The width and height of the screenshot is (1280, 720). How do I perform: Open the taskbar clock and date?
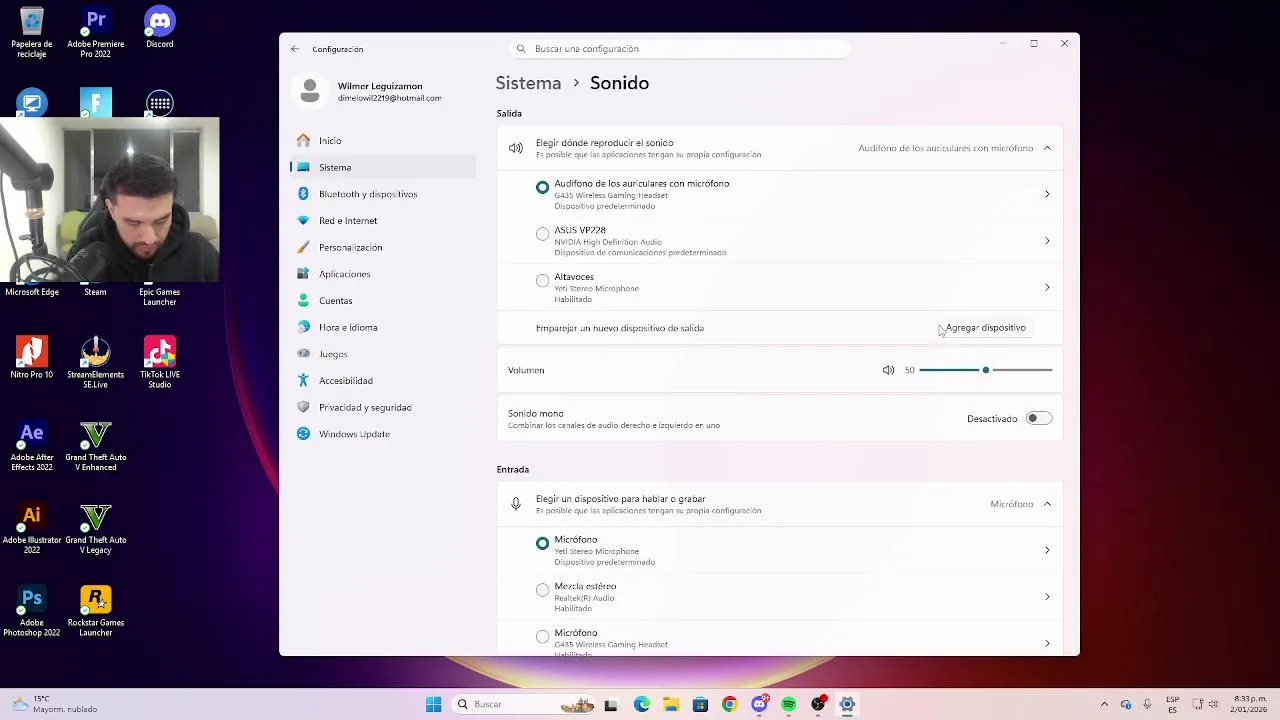[x=1250, y=704]
